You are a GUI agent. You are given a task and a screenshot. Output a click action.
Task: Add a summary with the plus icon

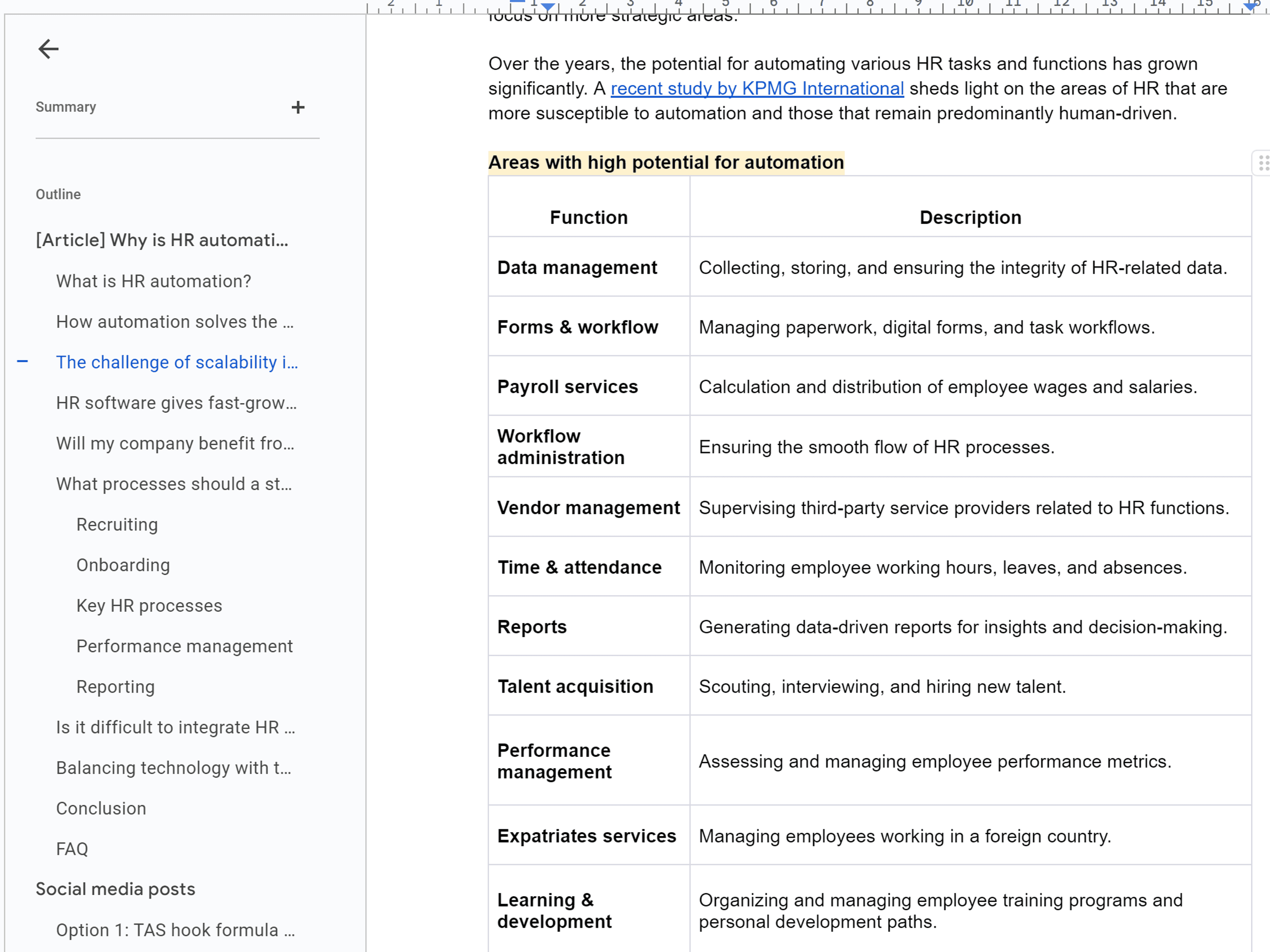coord(298,107)
